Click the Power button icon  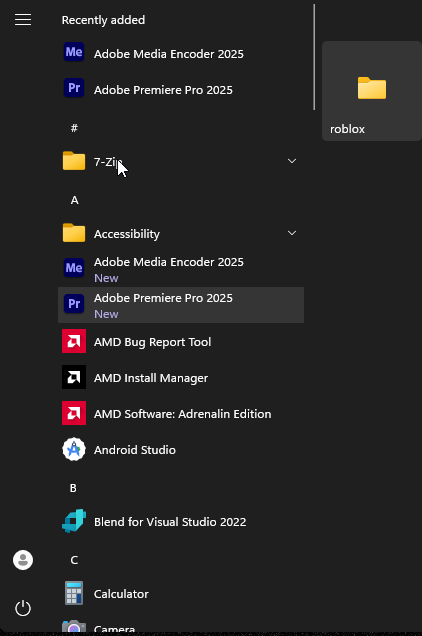tap(23, 608)
